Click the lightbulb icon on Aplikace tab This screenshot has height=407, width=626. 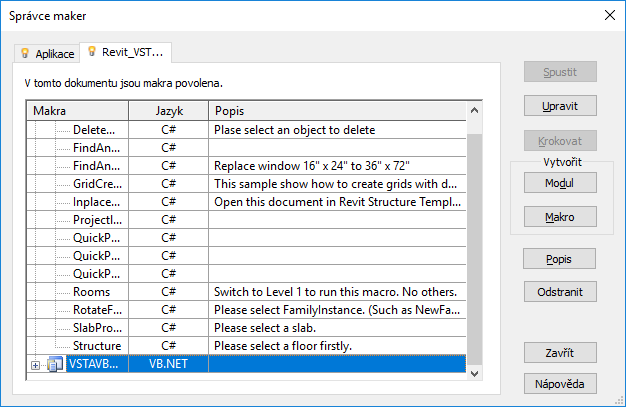point(25,53)
